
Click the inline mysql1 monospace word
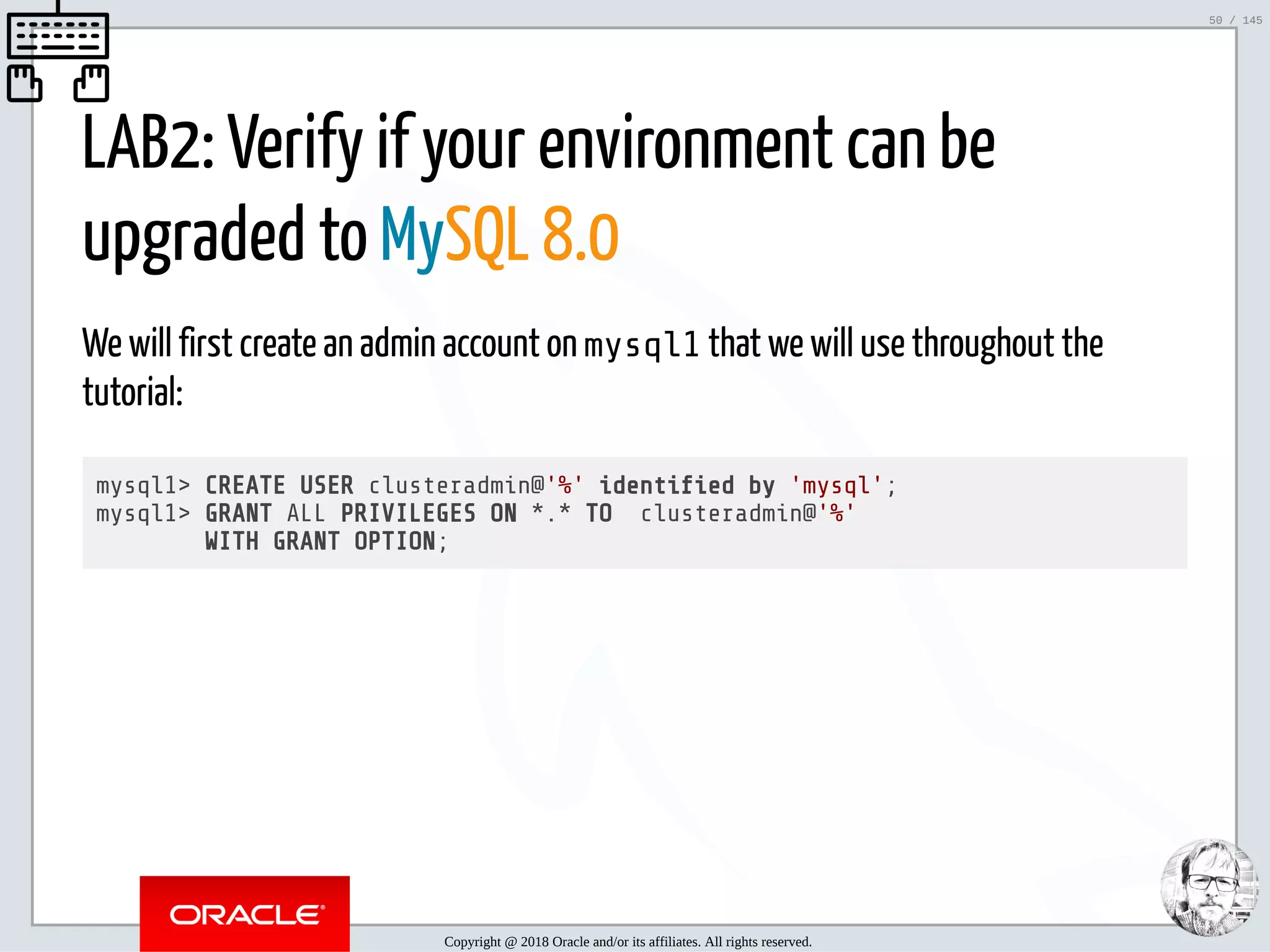(642, 346)
